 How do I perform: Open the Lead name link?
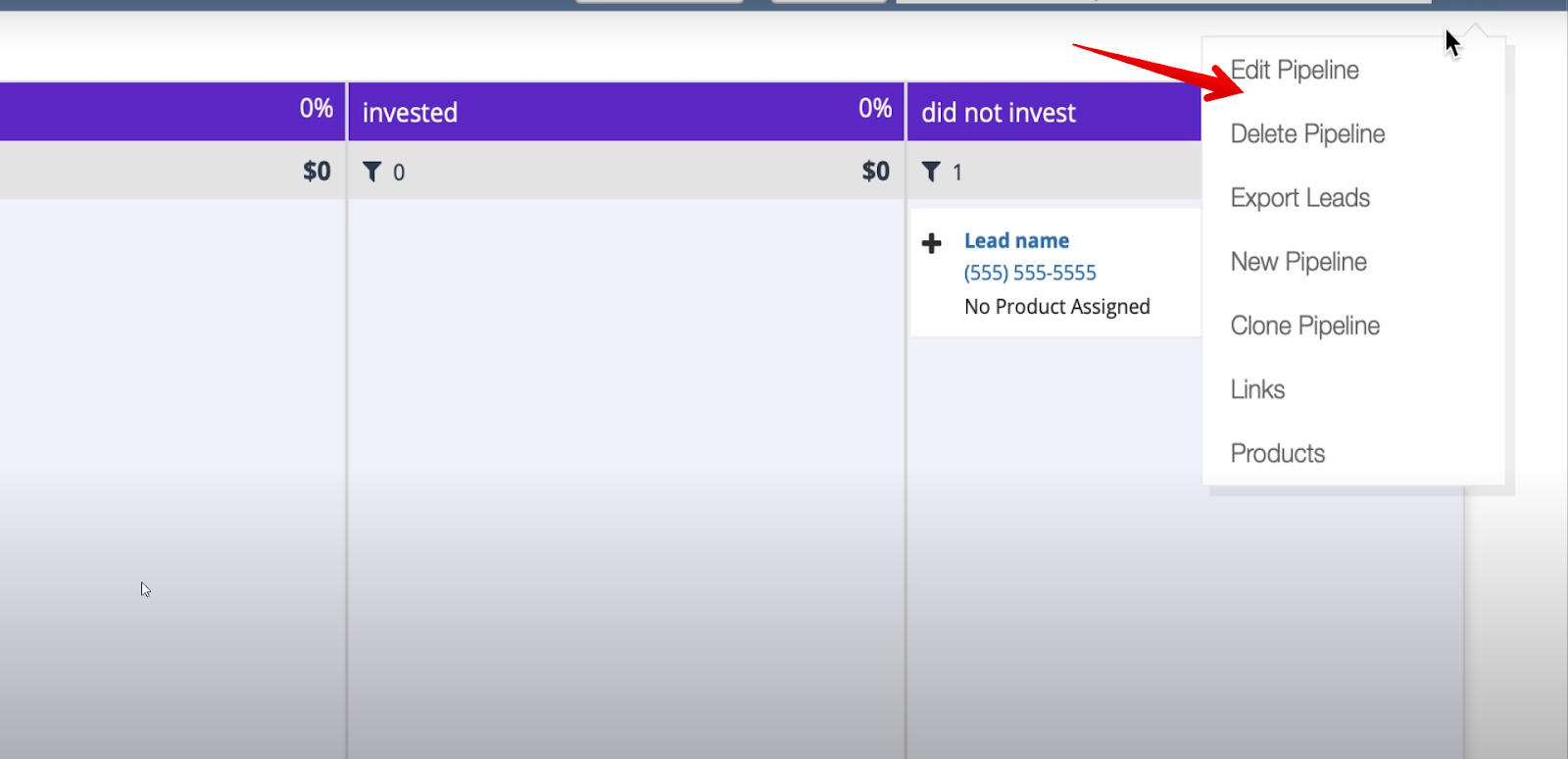pyautogui.click(x=1016, y=240)
